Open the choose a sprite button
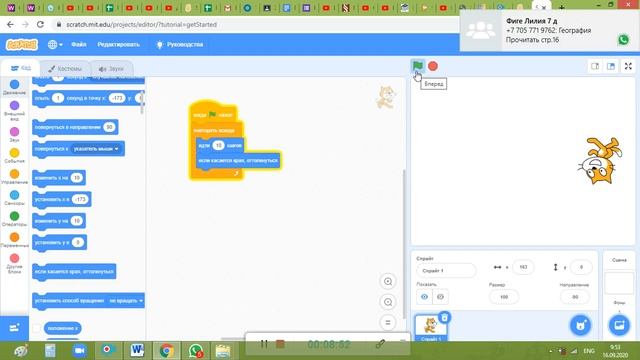Image resolution: width=640 pixels, height=360 pixels. coord(580,325)
